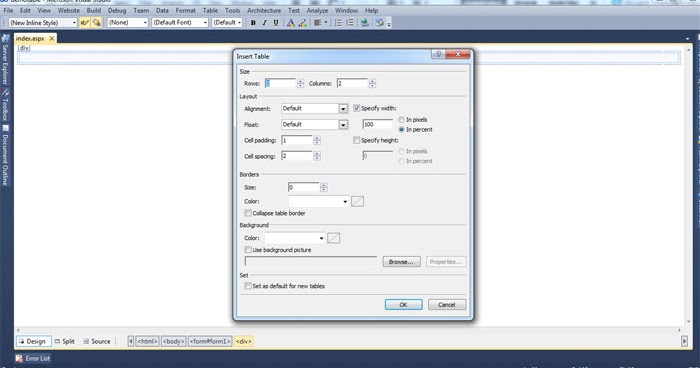Click Browse button for background picture
This screenshot has height=368, width=700.
coord(401,262)
